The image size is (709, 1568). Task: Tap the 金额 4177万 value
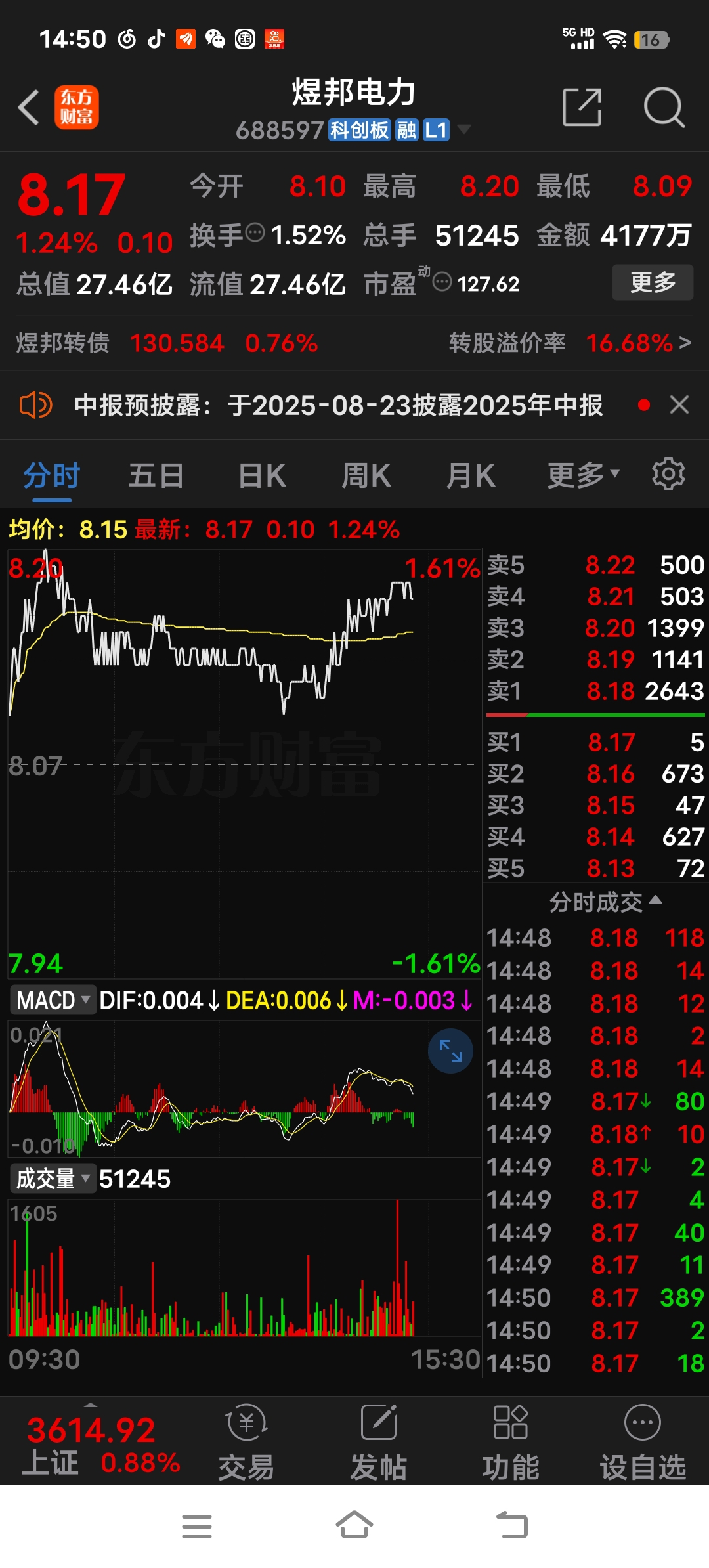646,235
